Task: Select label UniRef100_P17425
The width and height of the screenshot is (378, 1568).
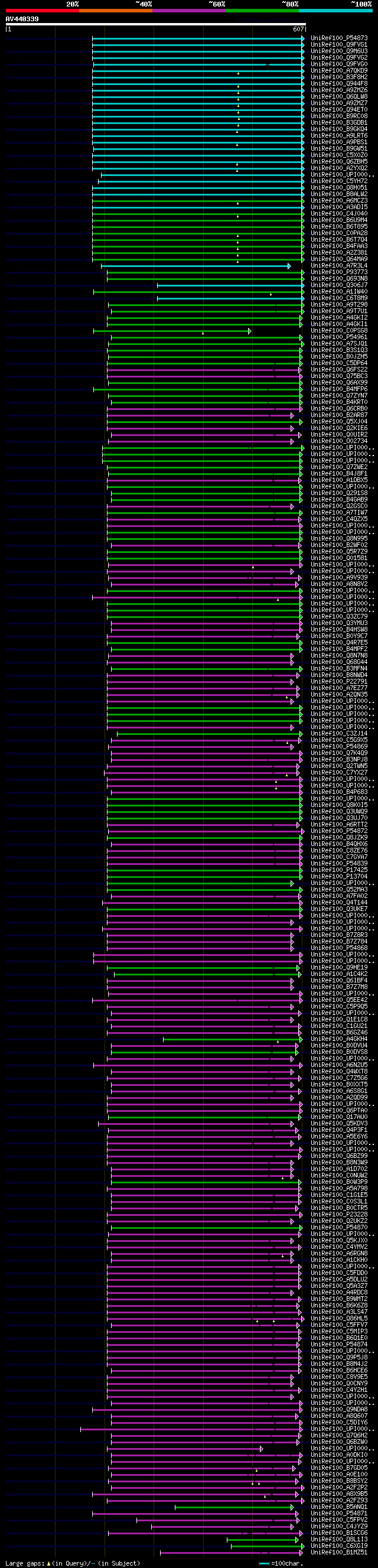Action: pos(339,870)
